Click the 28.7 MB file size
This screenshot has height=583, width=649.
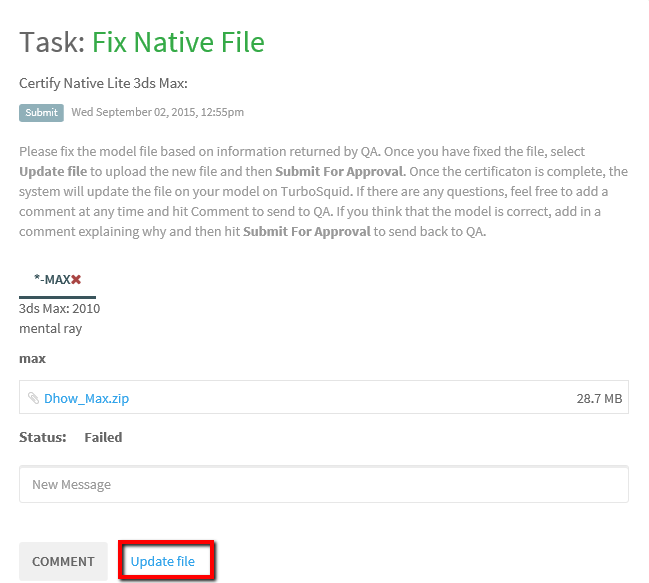click(599, 398)
